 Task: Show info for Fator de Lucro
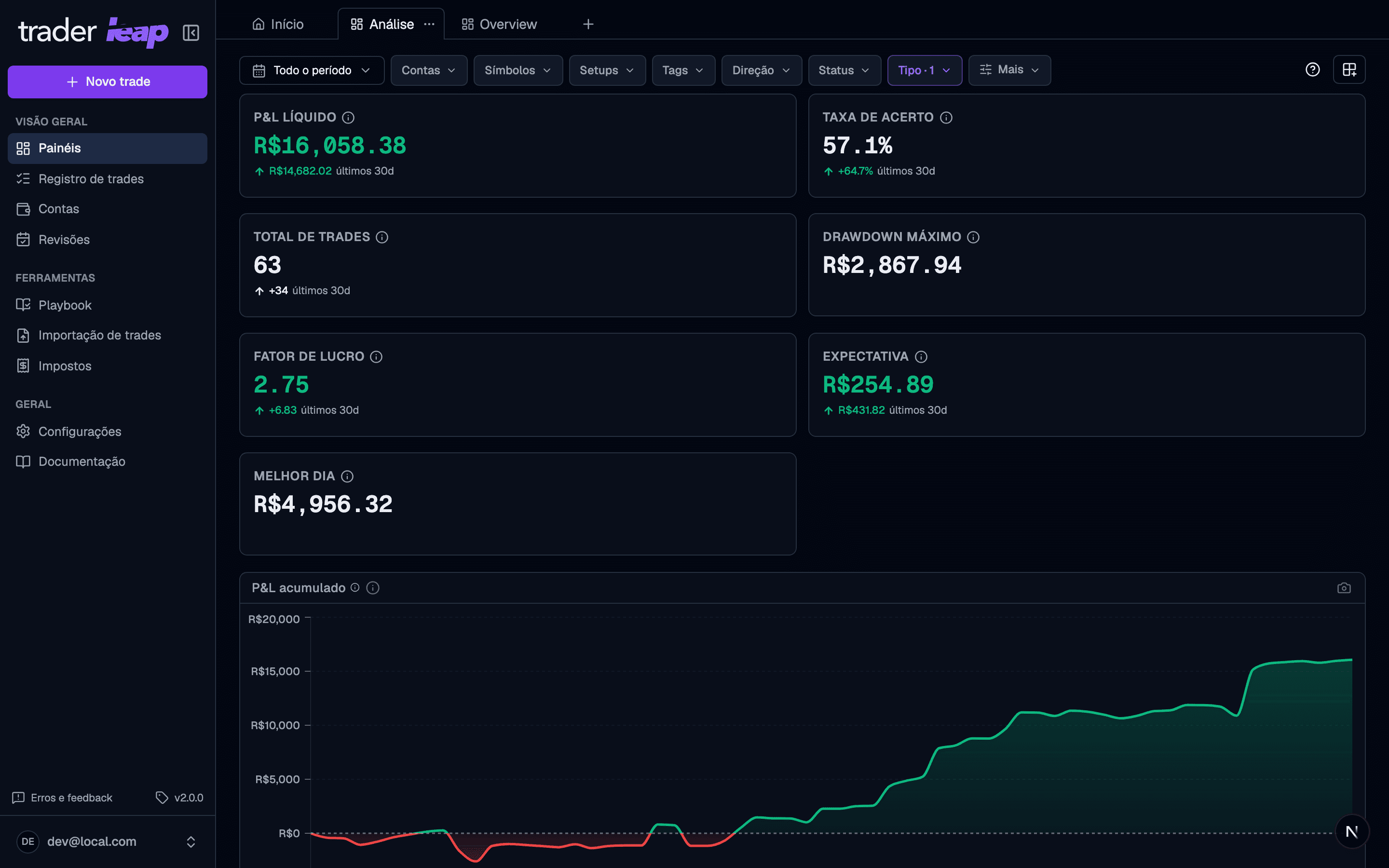[x=377, y=356]
